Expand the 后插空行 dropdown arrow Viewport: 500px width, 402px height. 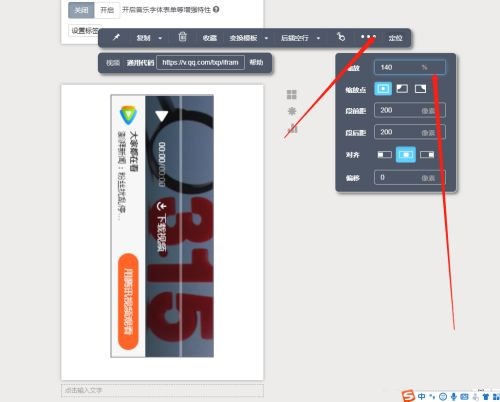[318, 38]
